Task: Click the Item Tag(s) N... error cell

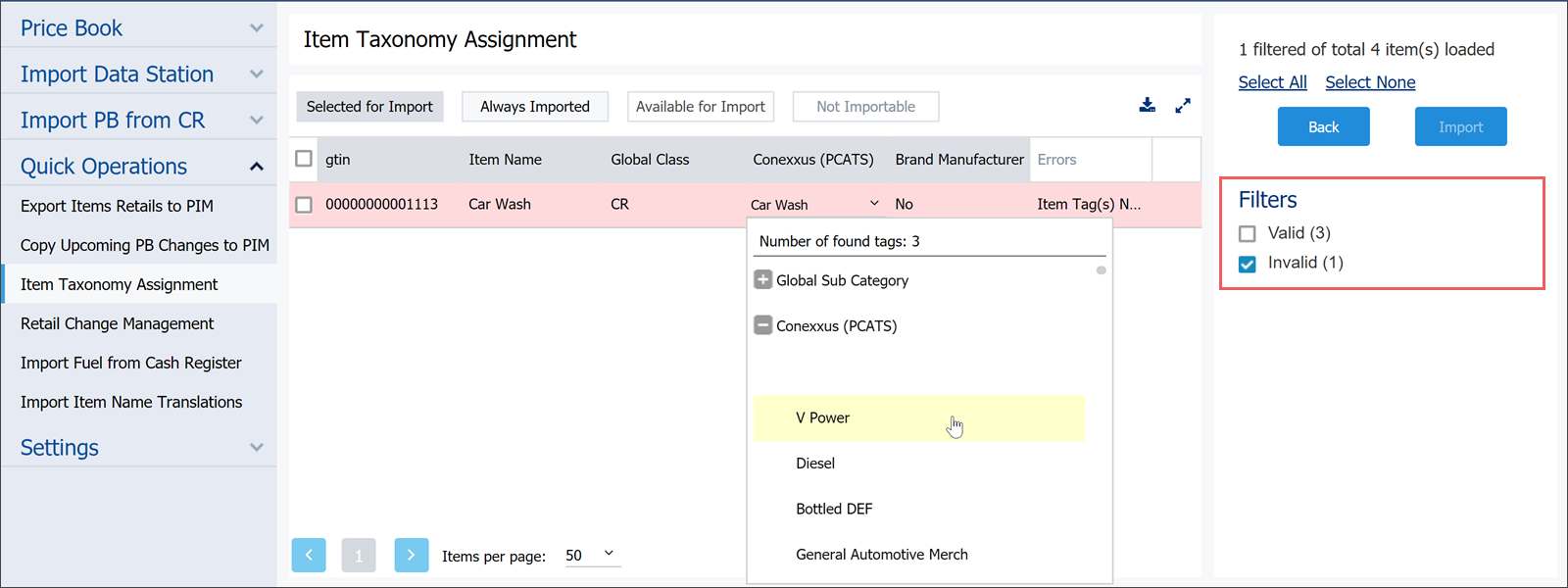Action: tap(1089, 205)
